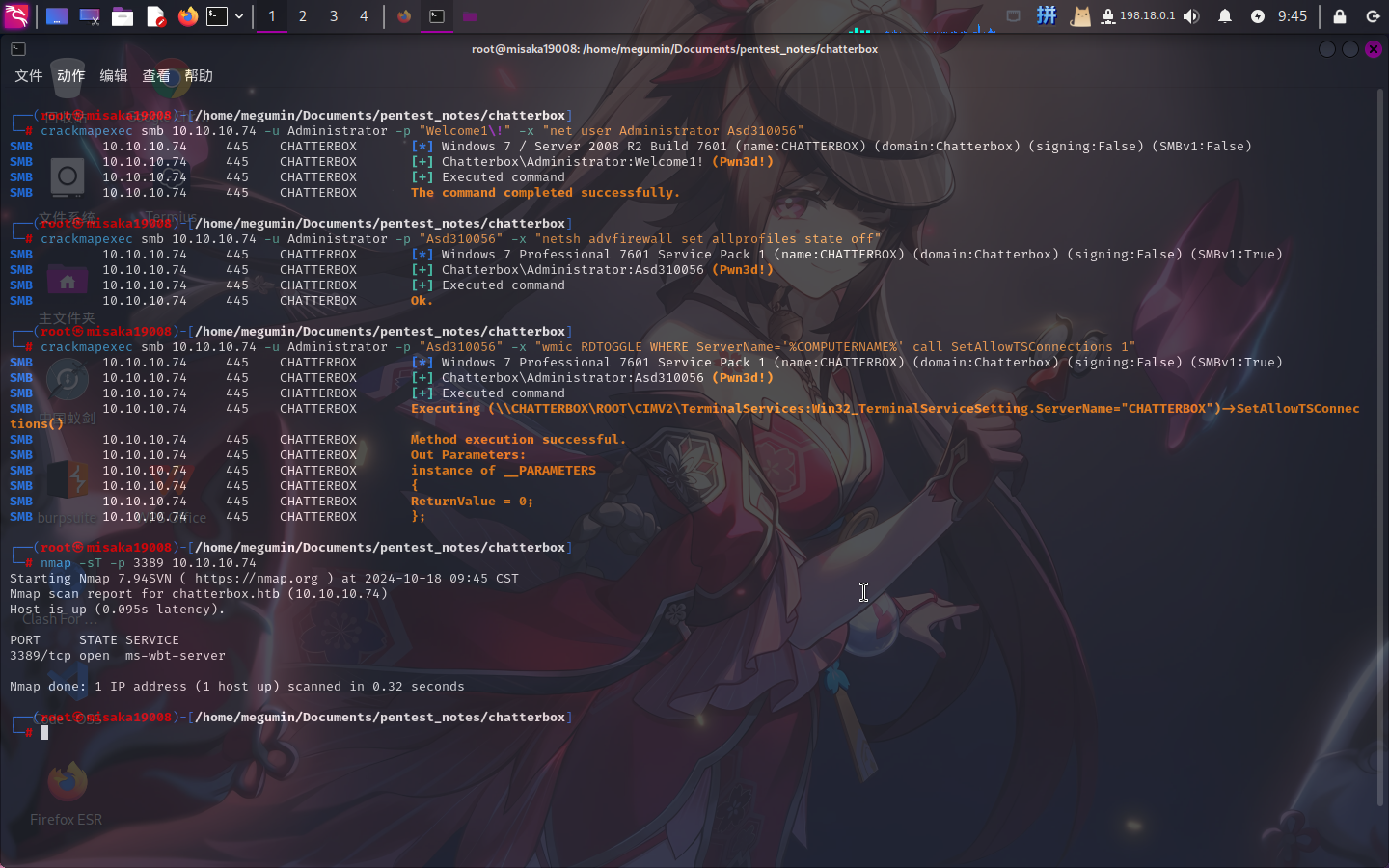Focus the terminal window taskbar button
The height and width of the screenshot is (868, 1389).
point(437,16)
